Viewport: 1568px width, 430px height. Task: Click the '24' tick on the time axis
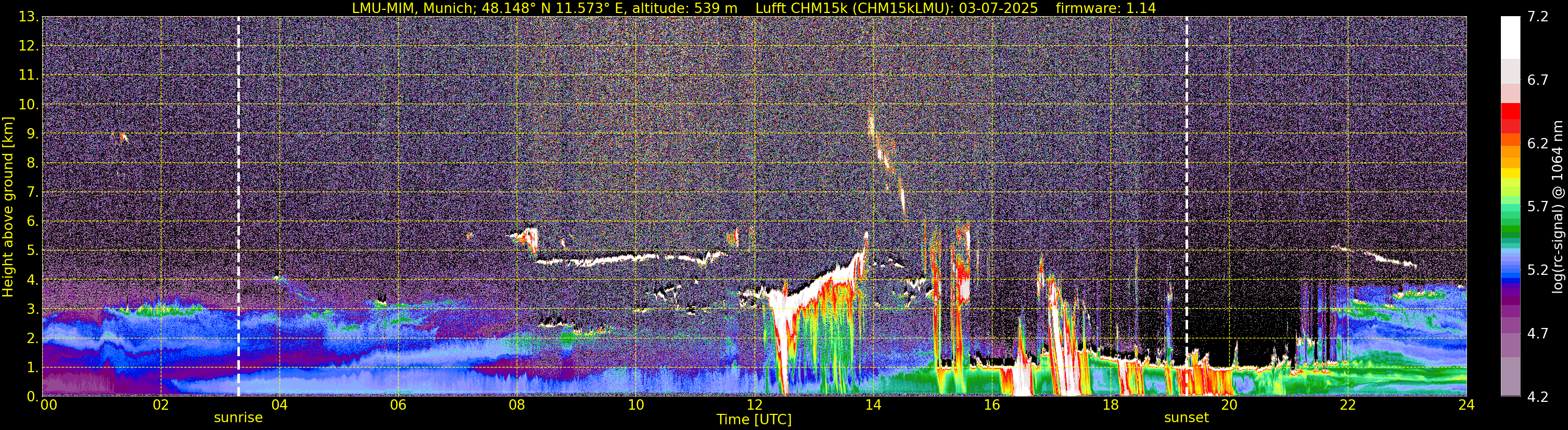click(x=1467, y=405)
